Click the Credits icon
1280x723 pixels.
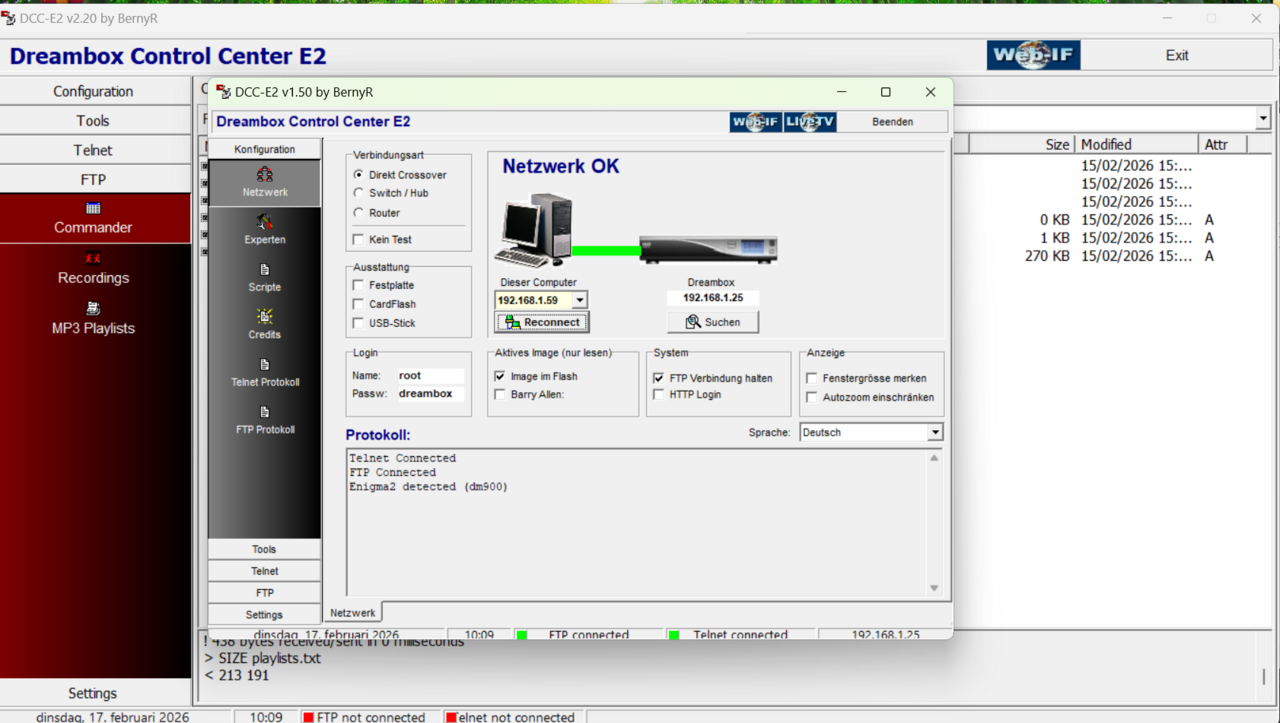264,324
